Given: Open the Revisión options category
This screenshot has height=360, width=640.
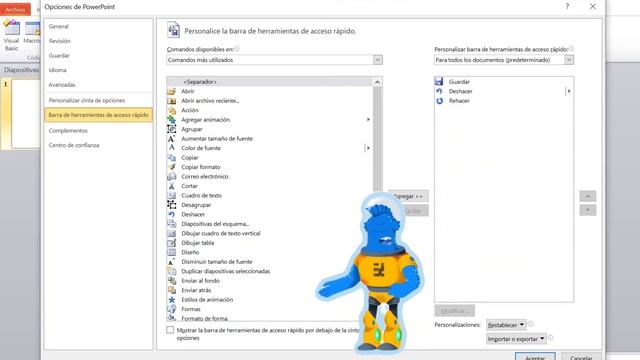Looking at the screenshot, I should (60, 41).
